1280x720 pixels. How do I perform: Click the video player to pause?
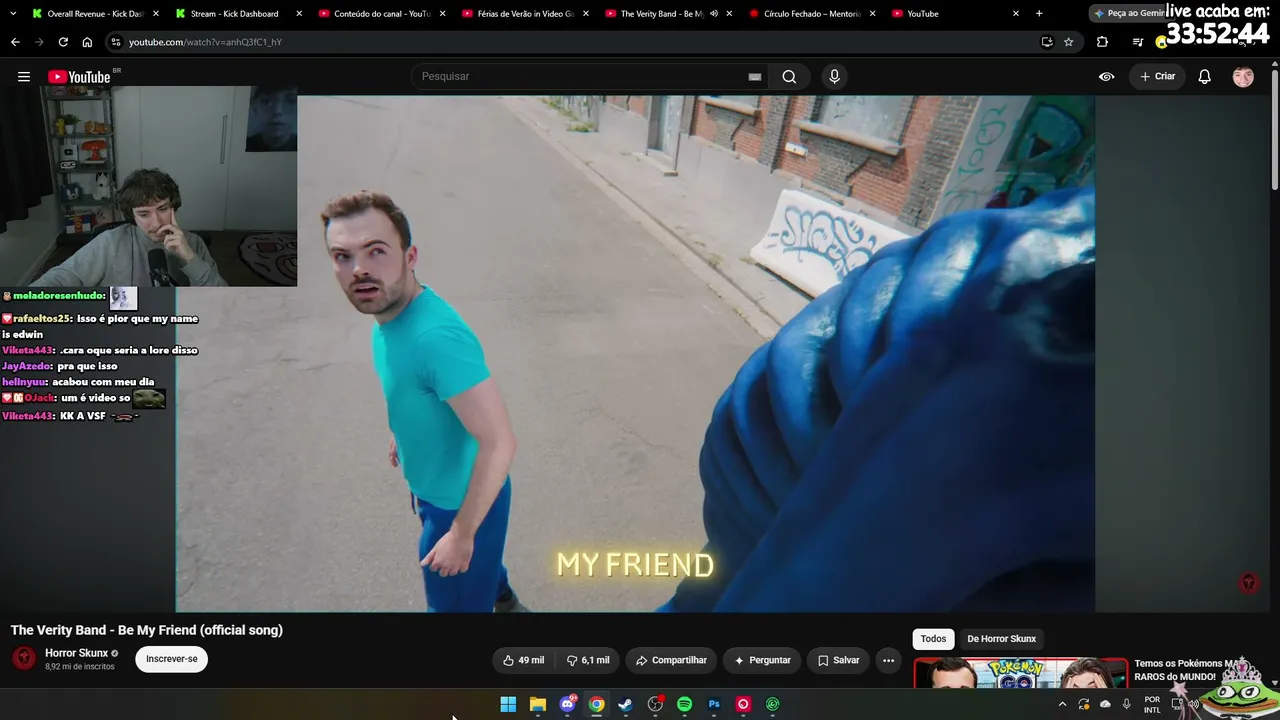pos(635,353)
